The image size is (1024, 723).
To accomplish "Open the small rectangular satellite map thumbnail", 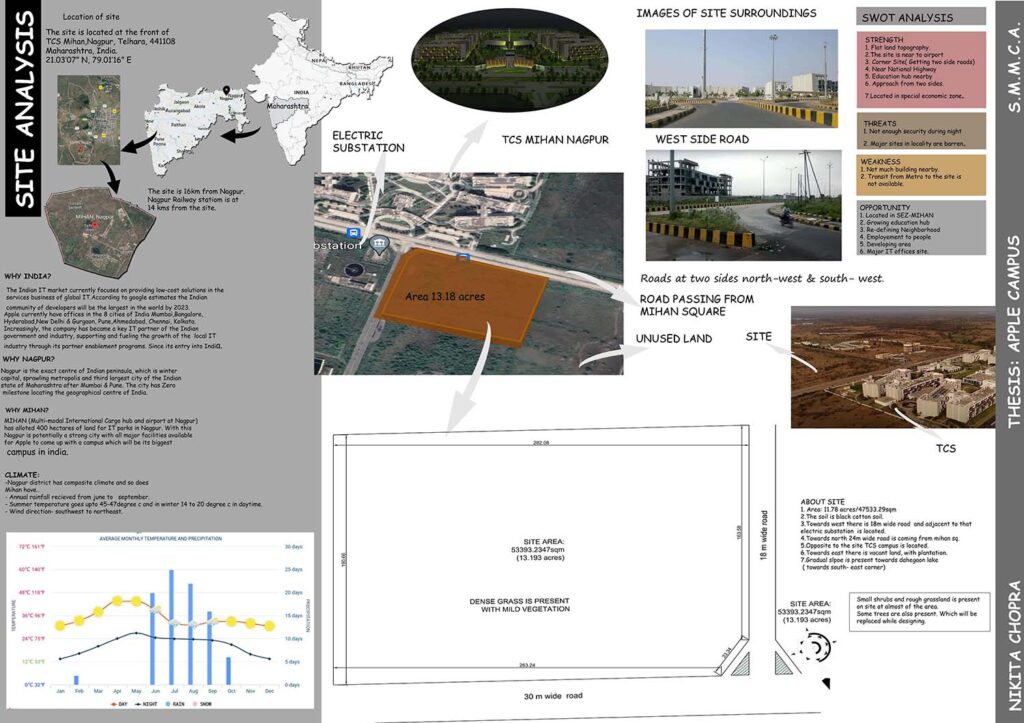I will tap(89, 120).
